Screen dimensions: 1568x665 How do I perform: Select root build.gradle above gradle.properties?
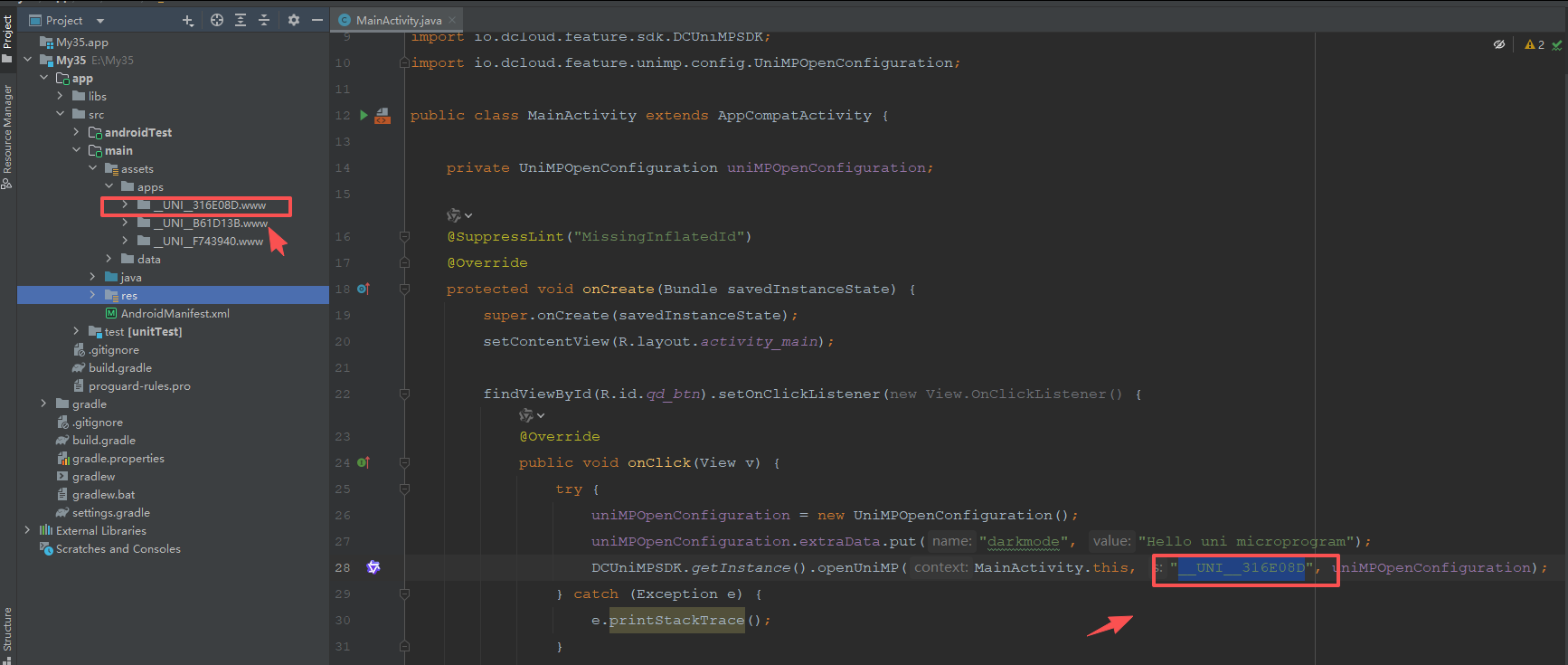(103, 441)
